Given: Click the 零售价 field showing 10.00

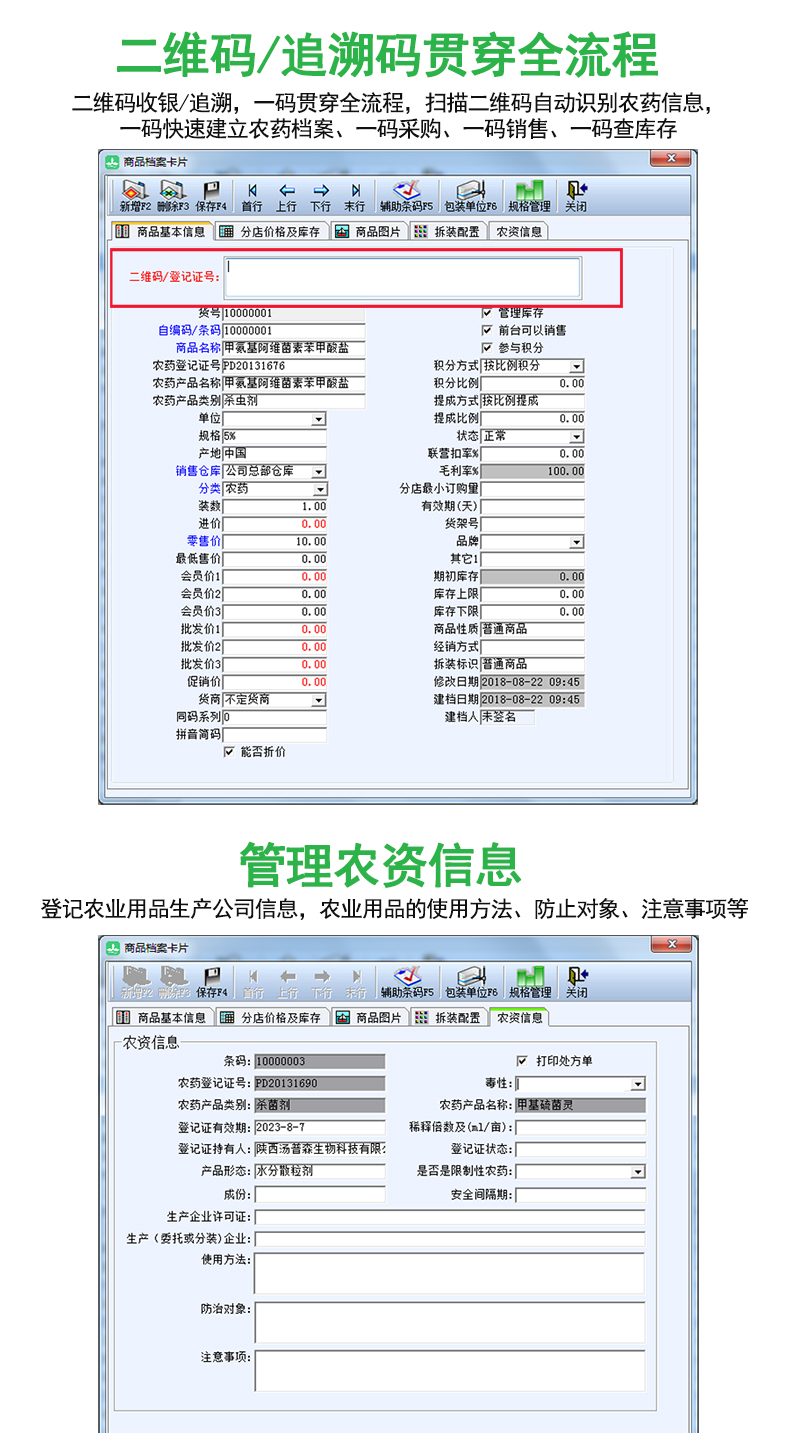Looking at the screenshot, I should tap(274, 541).
